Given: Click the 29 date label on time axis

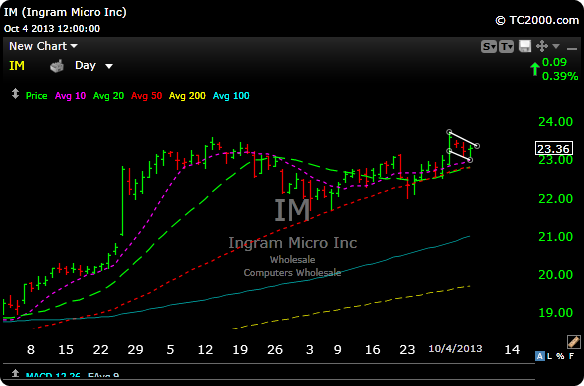Looking at the screenshot, I should coord(135,349).
